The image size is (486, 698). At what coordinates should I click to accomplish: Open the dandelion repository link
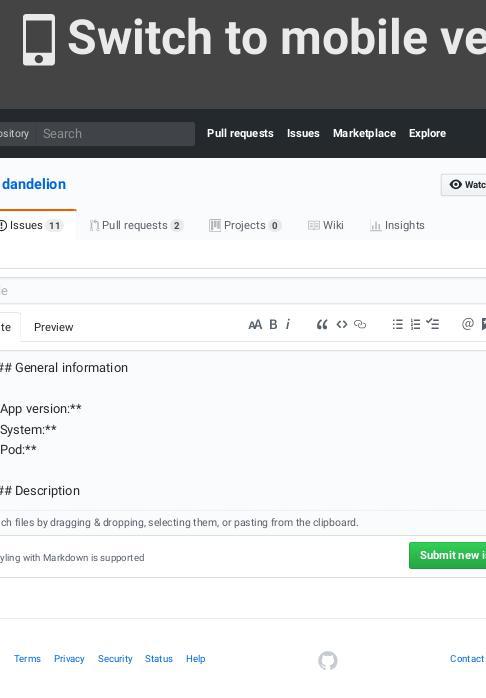click(34, 184)
